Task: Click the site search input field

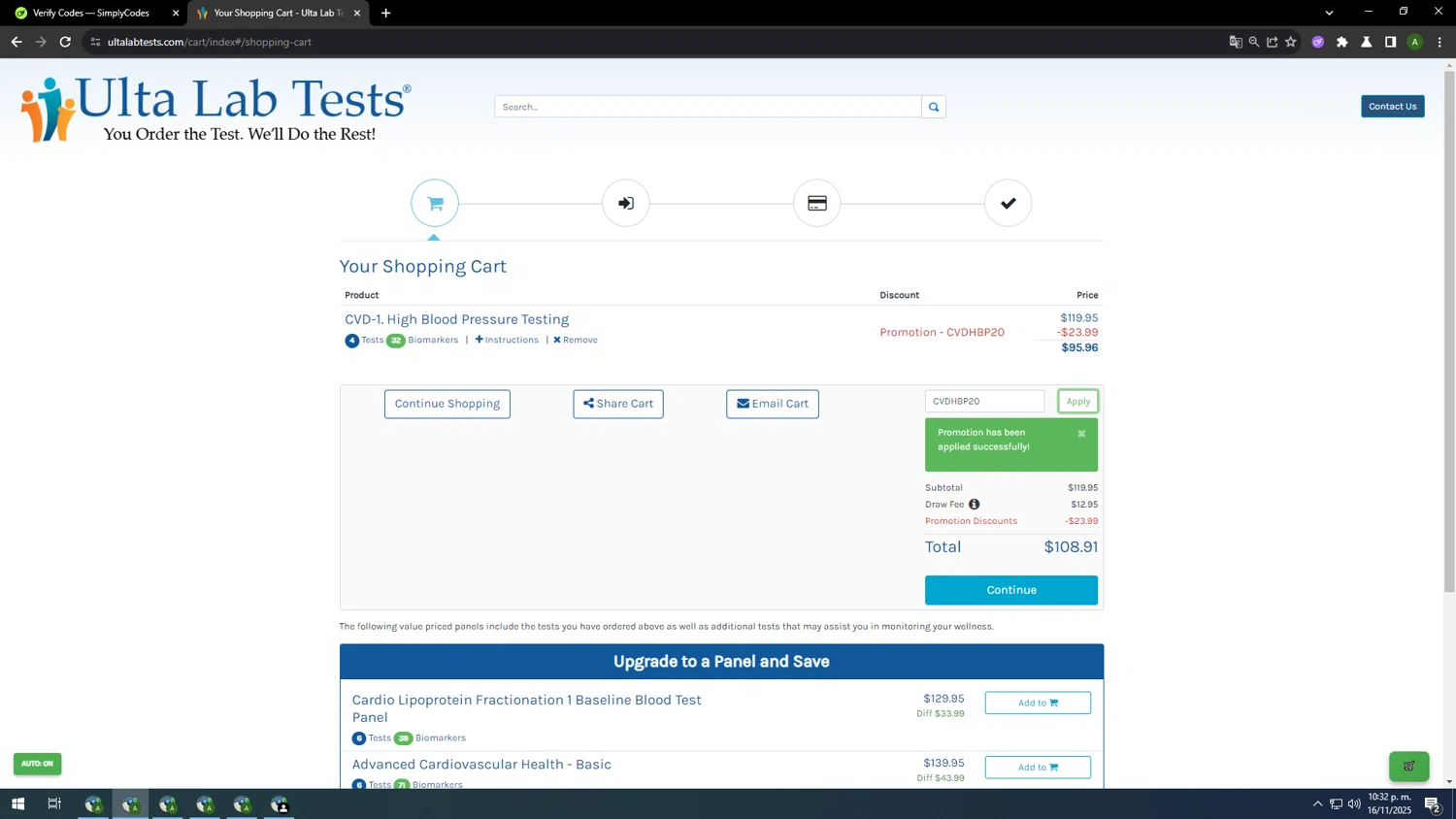Action: pos(708,107)
